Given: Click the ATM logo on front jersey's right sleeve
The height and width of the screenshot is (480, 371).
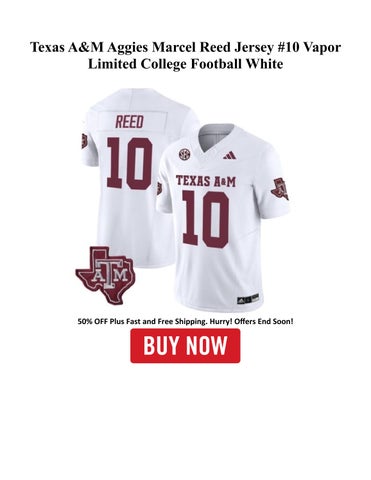Looking at the screenshot, I should 280,189.
